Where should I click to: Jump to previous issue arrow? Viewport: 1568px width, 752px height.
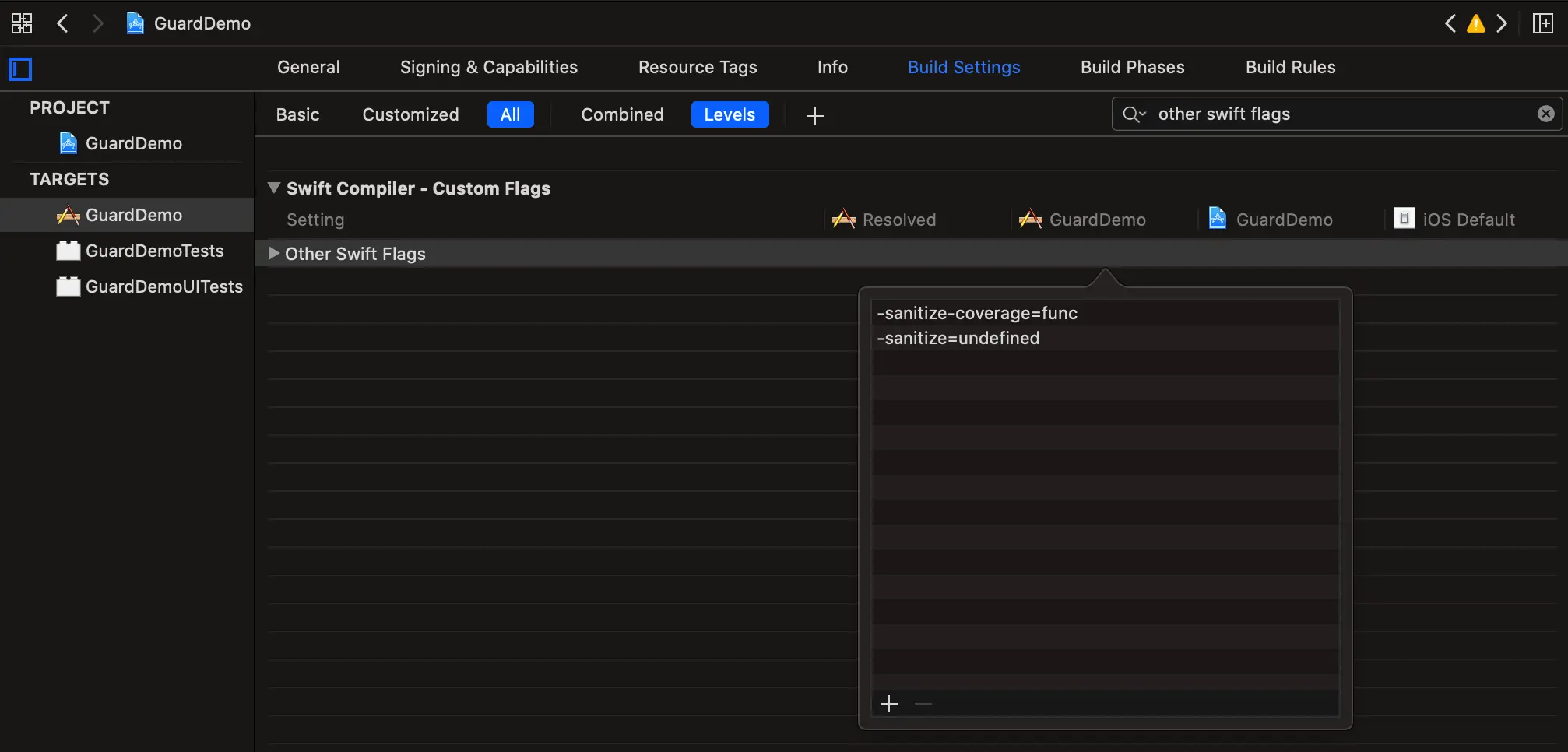tap(1450, 23)
